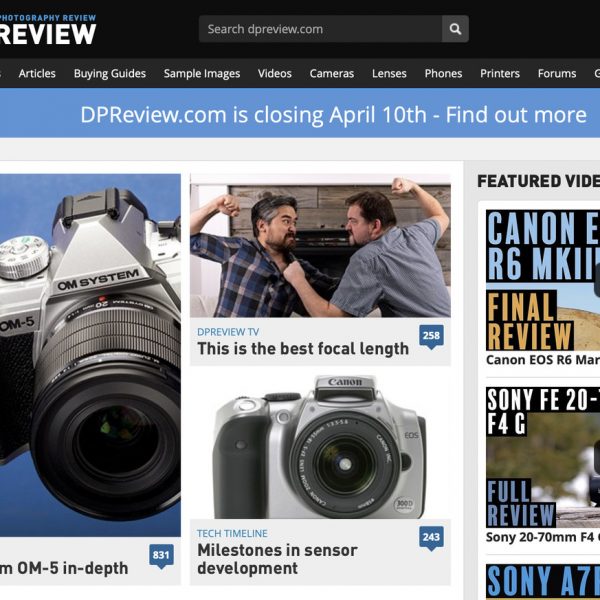Click the search magnifier icon button
This screenshot has width=600, height=600.
tap(455, 29)
